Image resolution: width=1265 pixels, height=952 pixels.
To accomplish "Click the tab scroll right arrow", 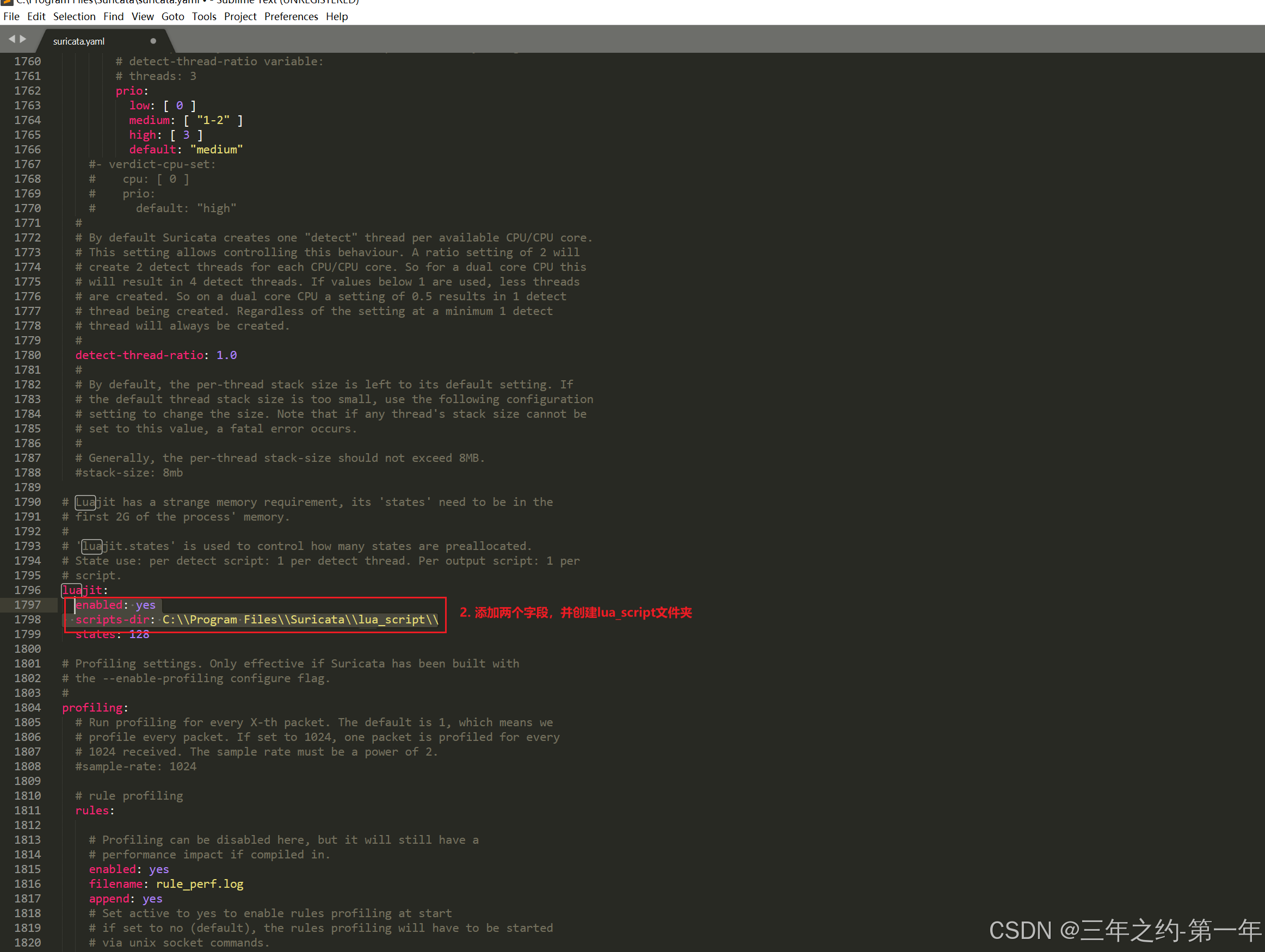I will click(23, 39).
